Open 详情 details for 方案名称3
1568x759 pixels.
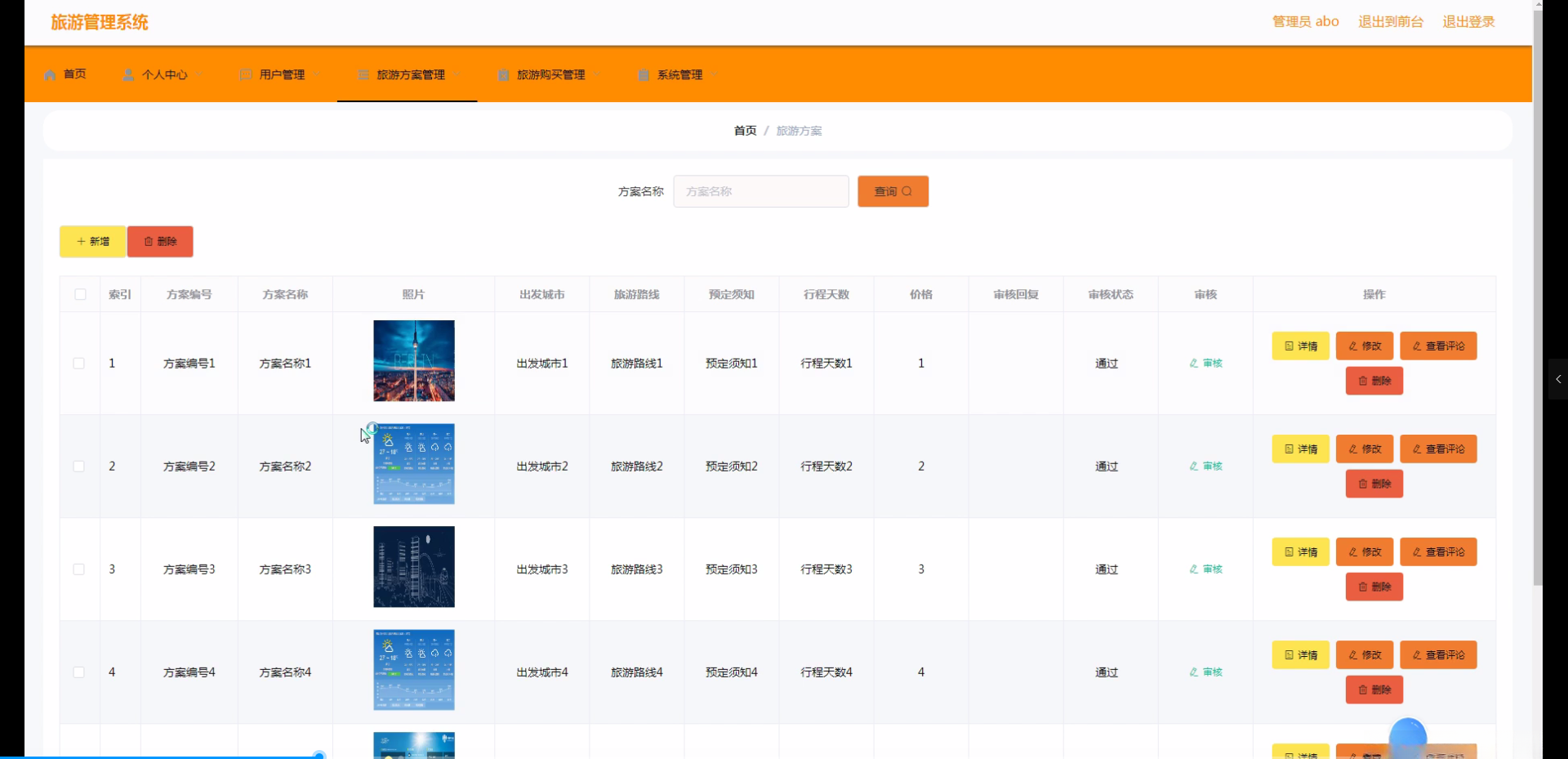[x=1301, y=552]
